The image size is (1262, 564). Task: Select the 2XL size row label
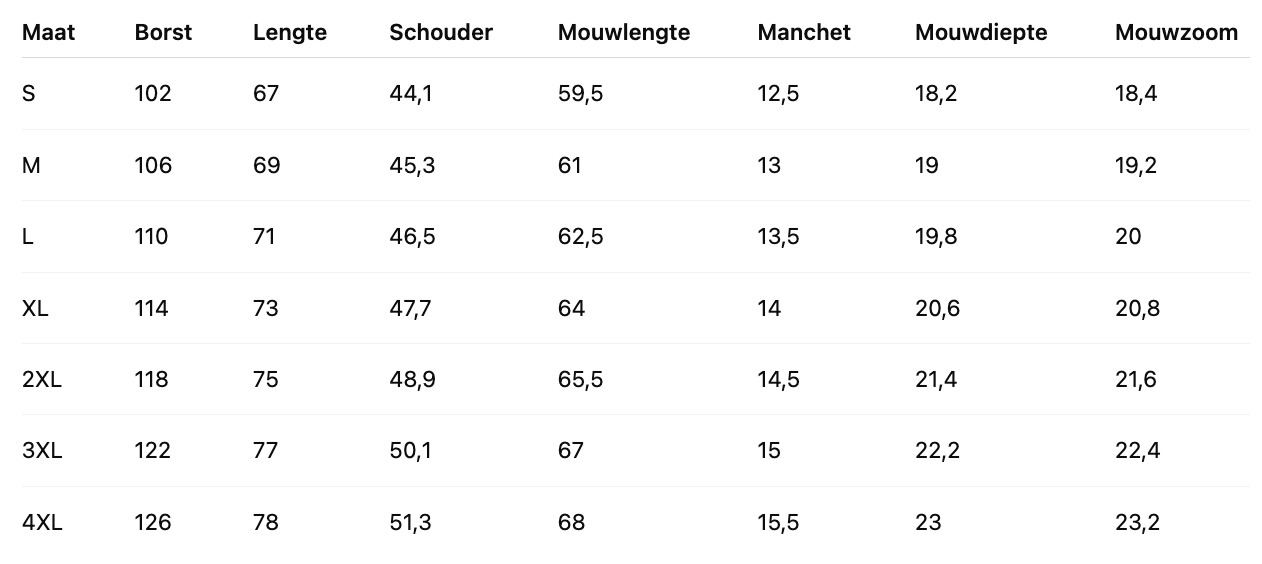(41, 380)
